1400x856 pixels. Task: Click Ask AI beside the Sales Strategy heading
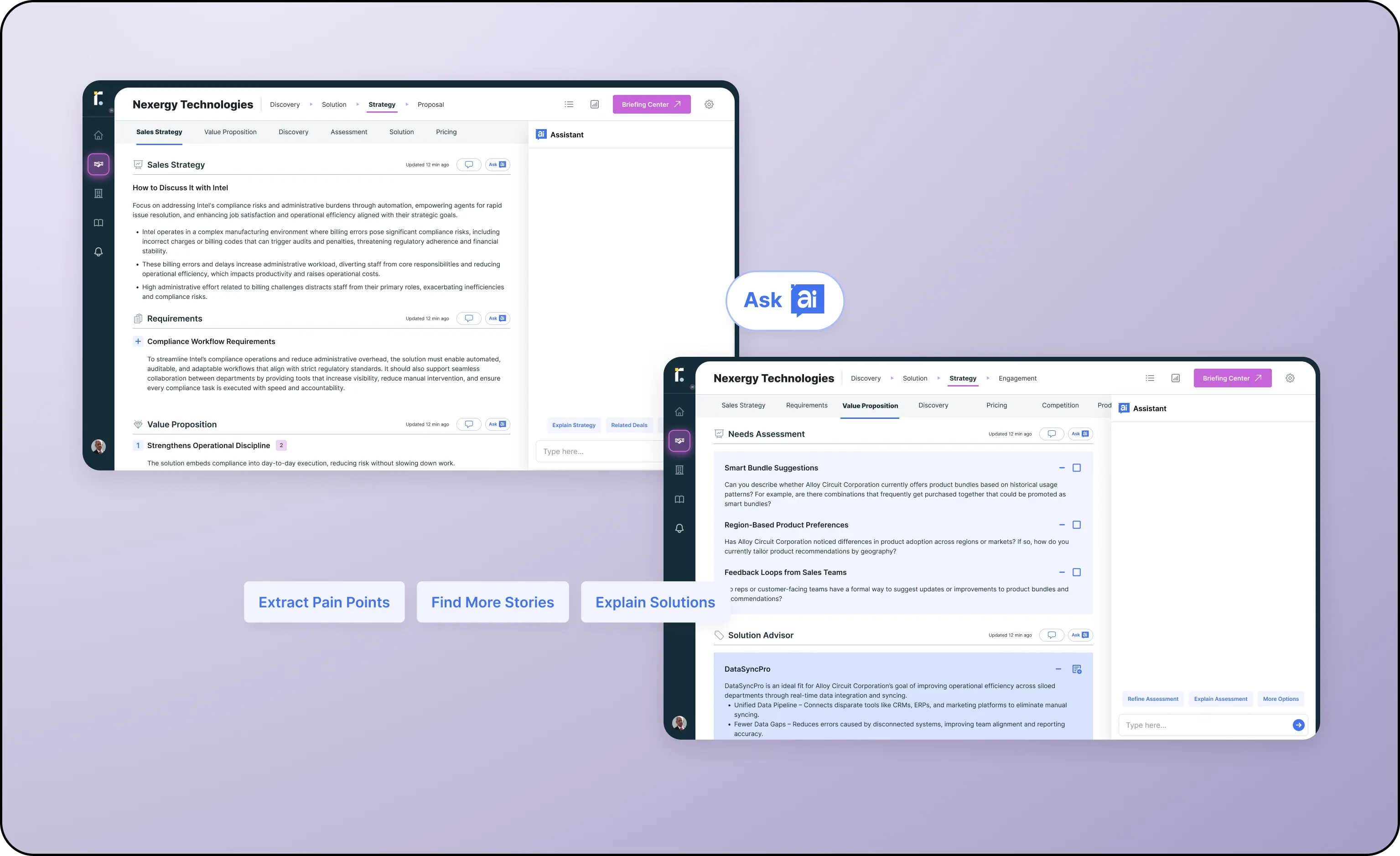498,165
